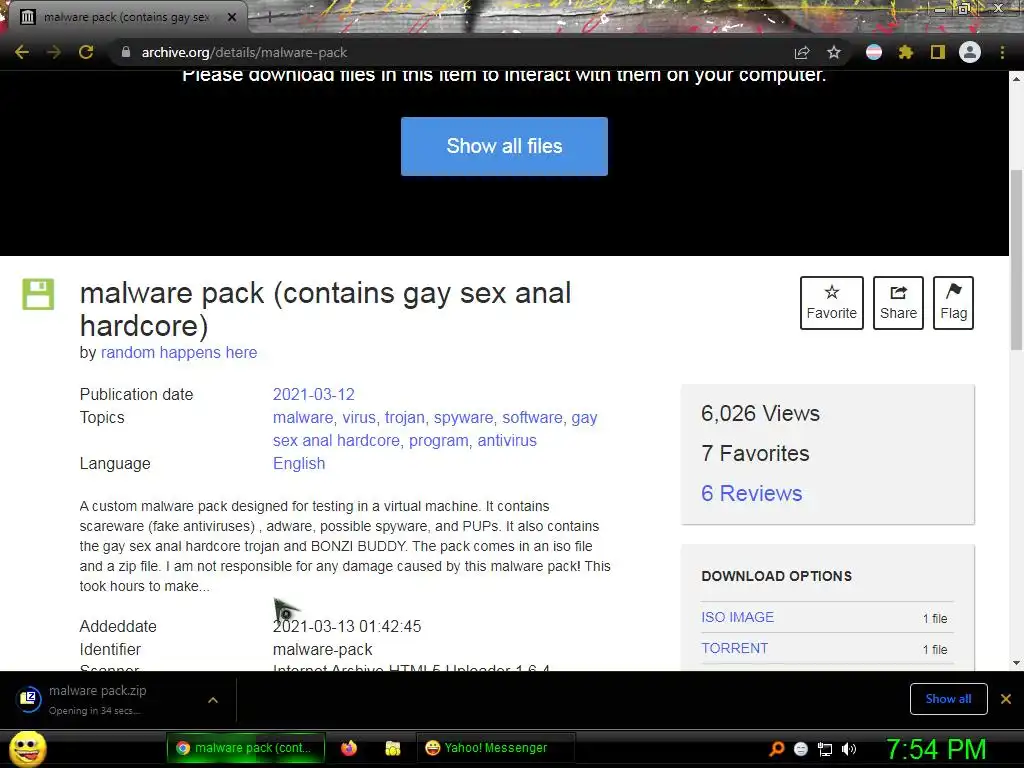Open the share page icon in address bar
Image resolution: width=1024 pixels, height=768 pixels.
(x=802, y=52)
